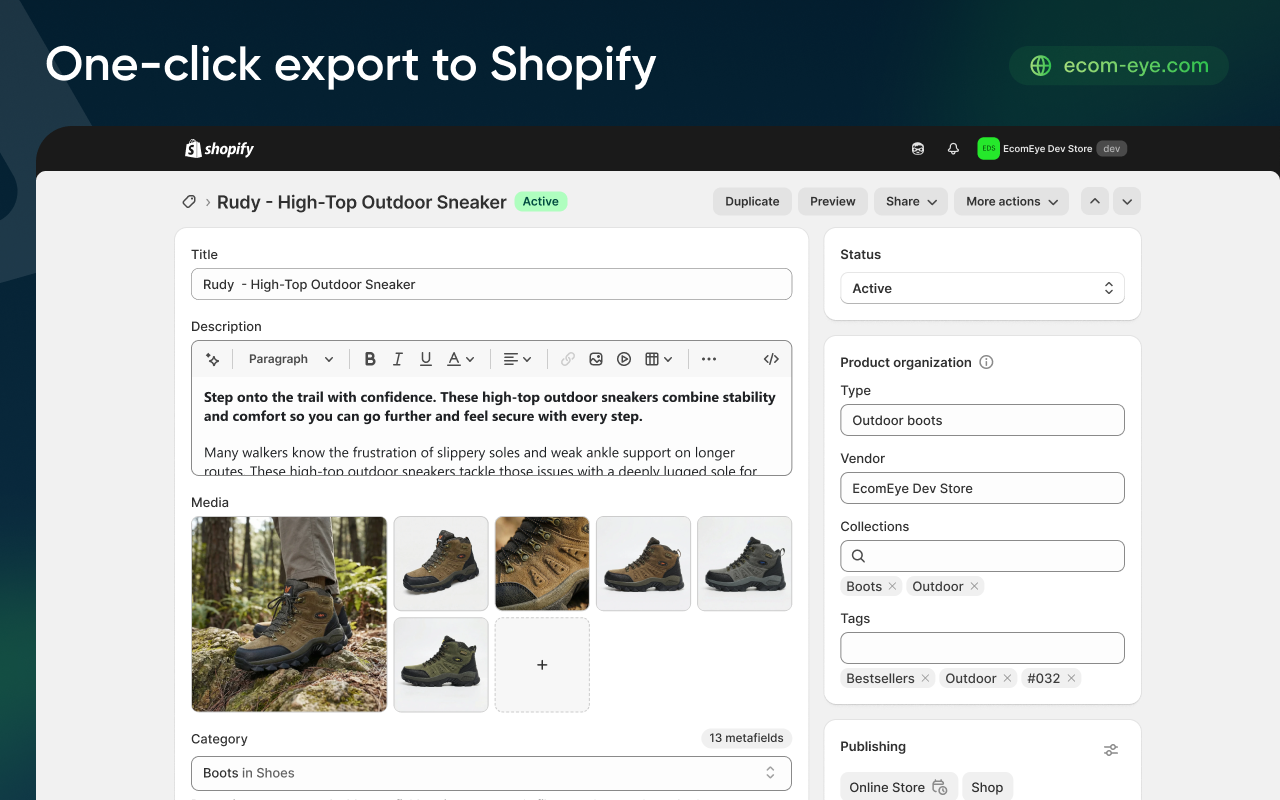Switch to HTML code view
The image size is (1280, 800).
click(771, 359)
